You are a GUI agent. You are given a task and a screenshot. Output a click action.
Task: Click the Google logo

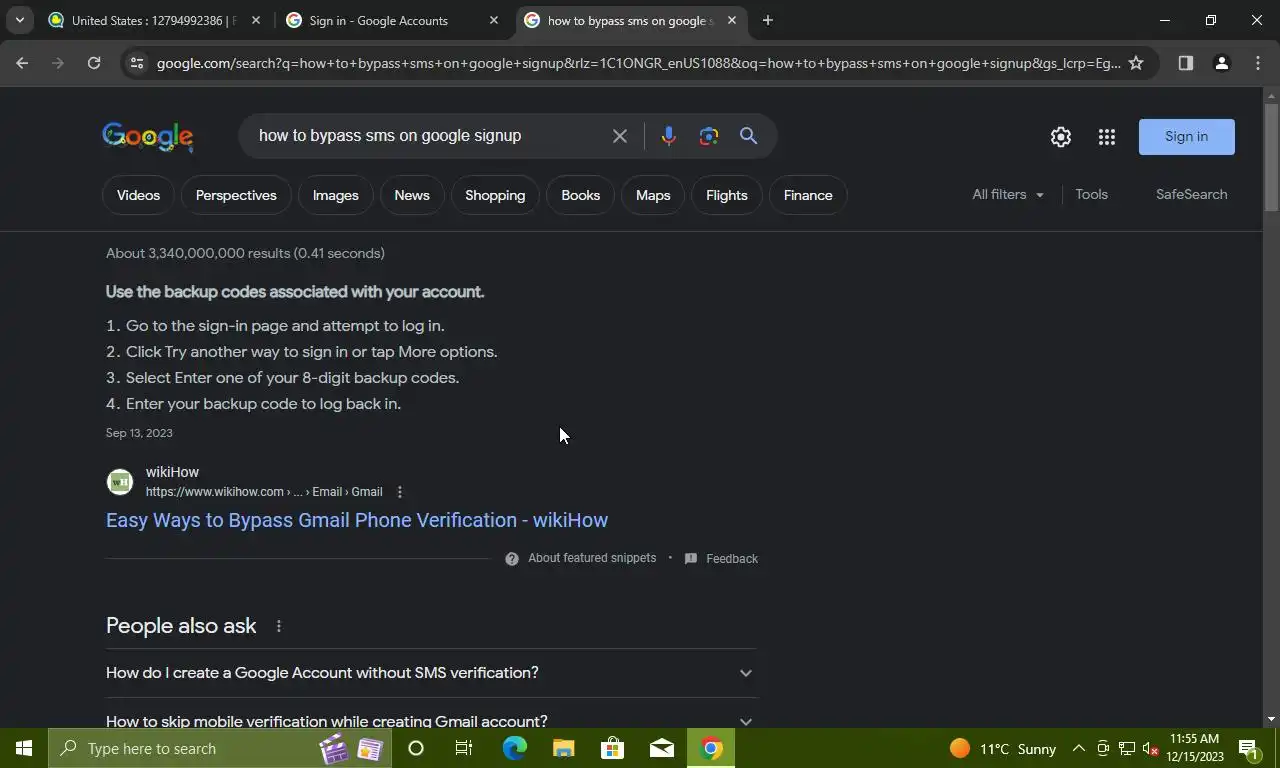148,137
